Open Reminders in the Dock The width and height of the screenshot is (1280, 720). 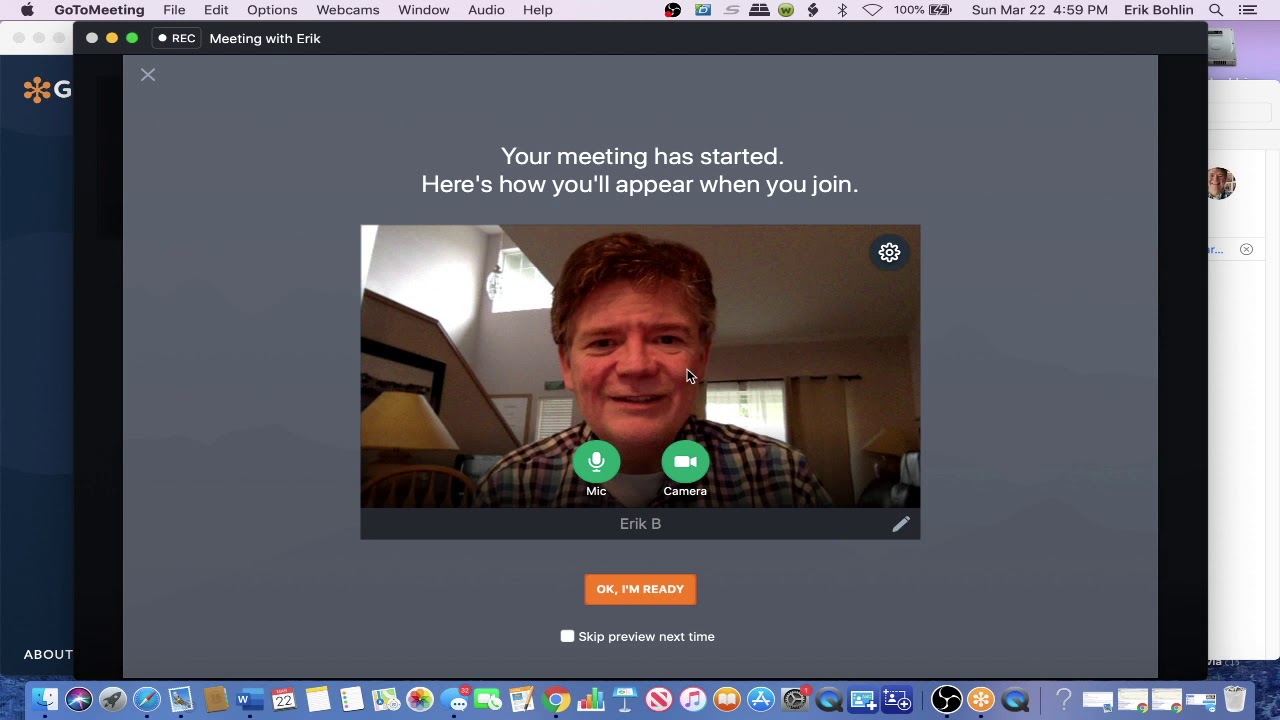coord(351,700)
